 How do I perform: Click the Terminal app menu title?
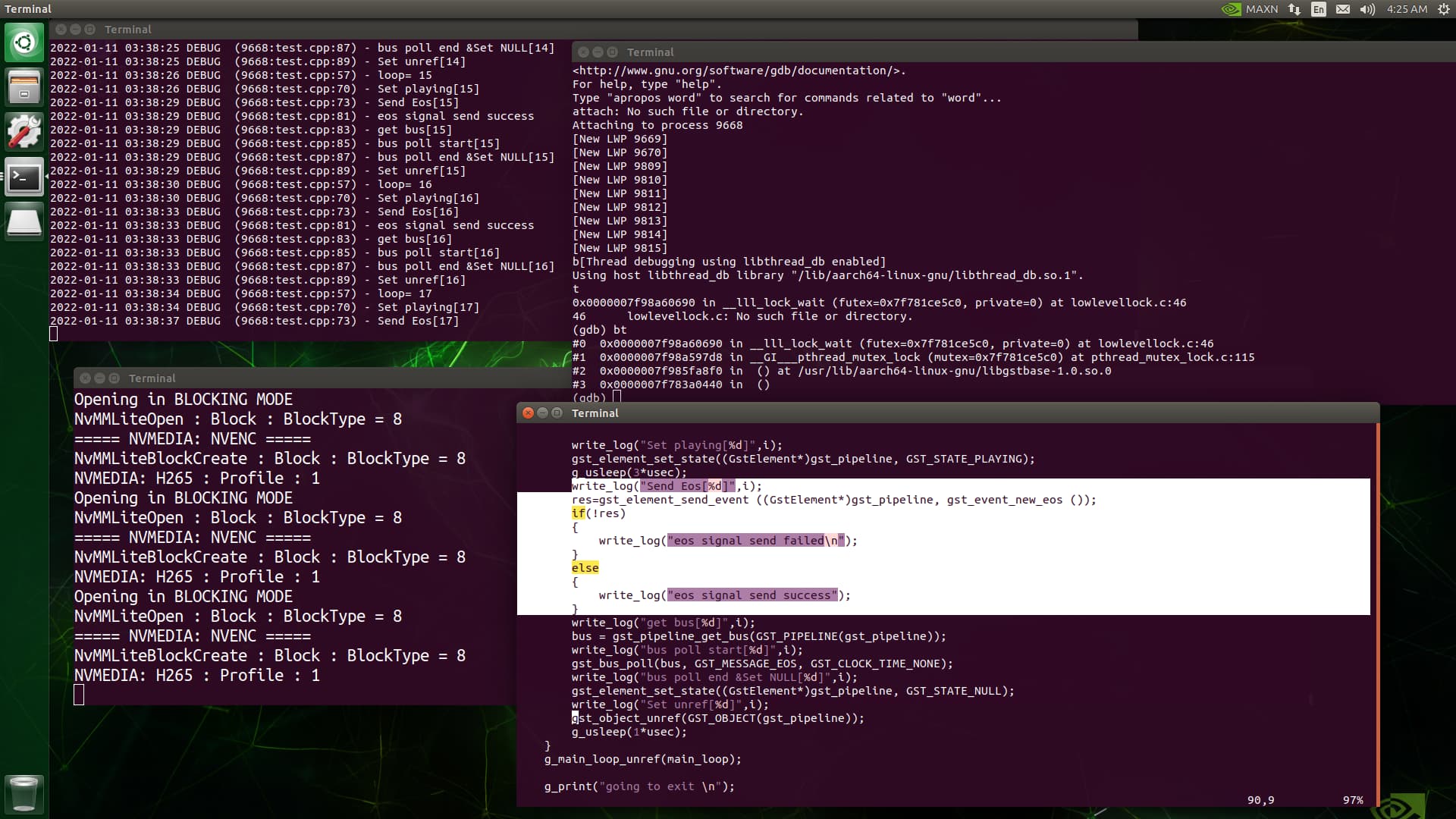tap(28, 9)
